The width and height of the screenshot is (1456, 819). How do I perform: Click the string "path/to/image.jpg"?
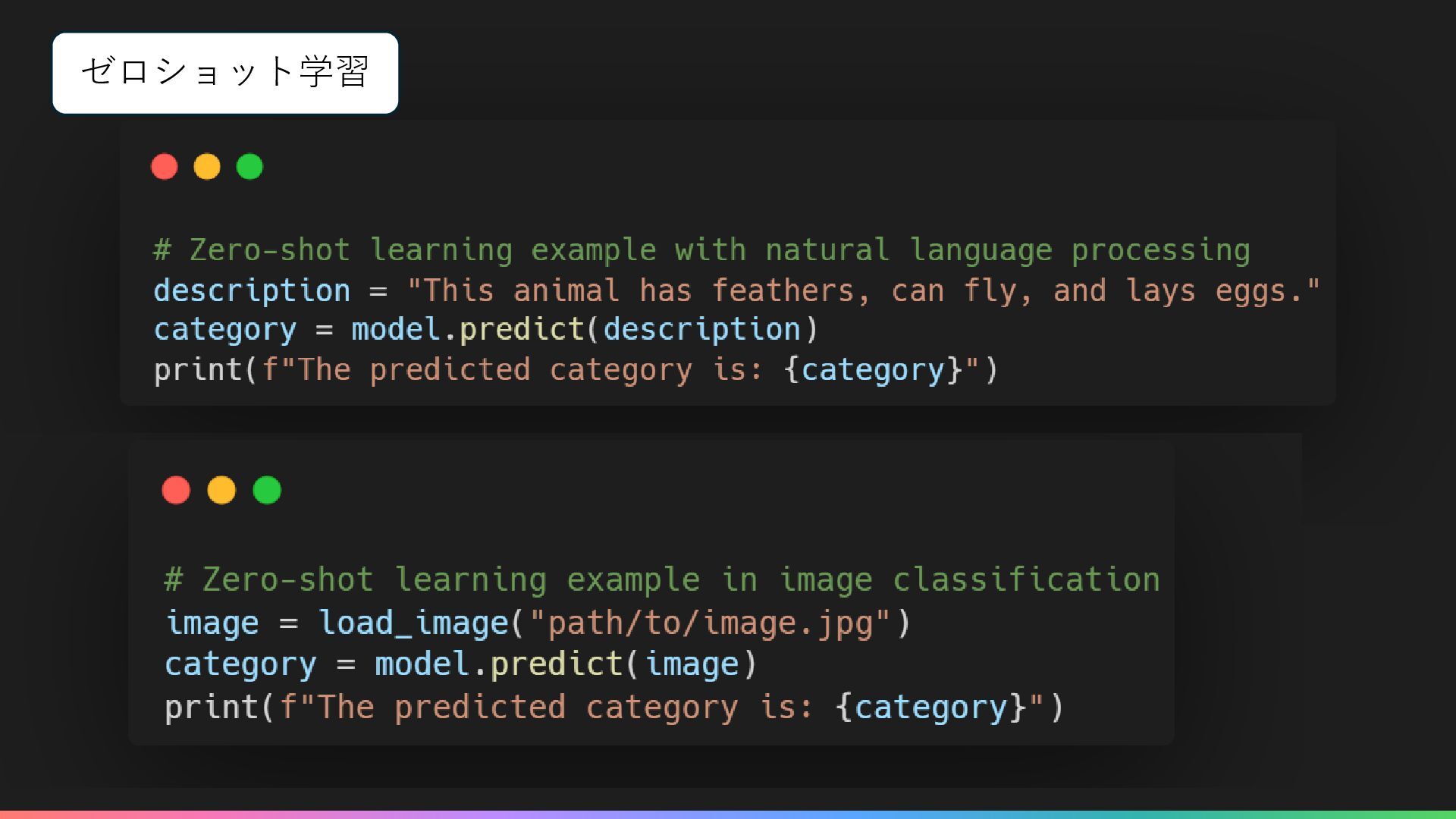click(x=710, y=623)
